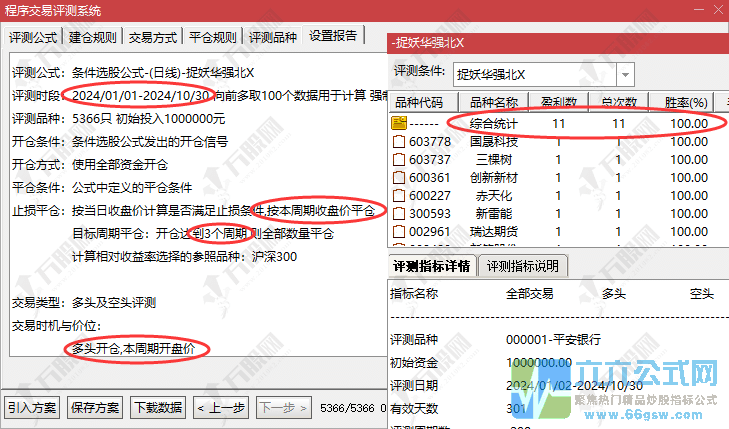729x429 pixels.
Task: Click 综合统计 row label
Action: (494, 124)
